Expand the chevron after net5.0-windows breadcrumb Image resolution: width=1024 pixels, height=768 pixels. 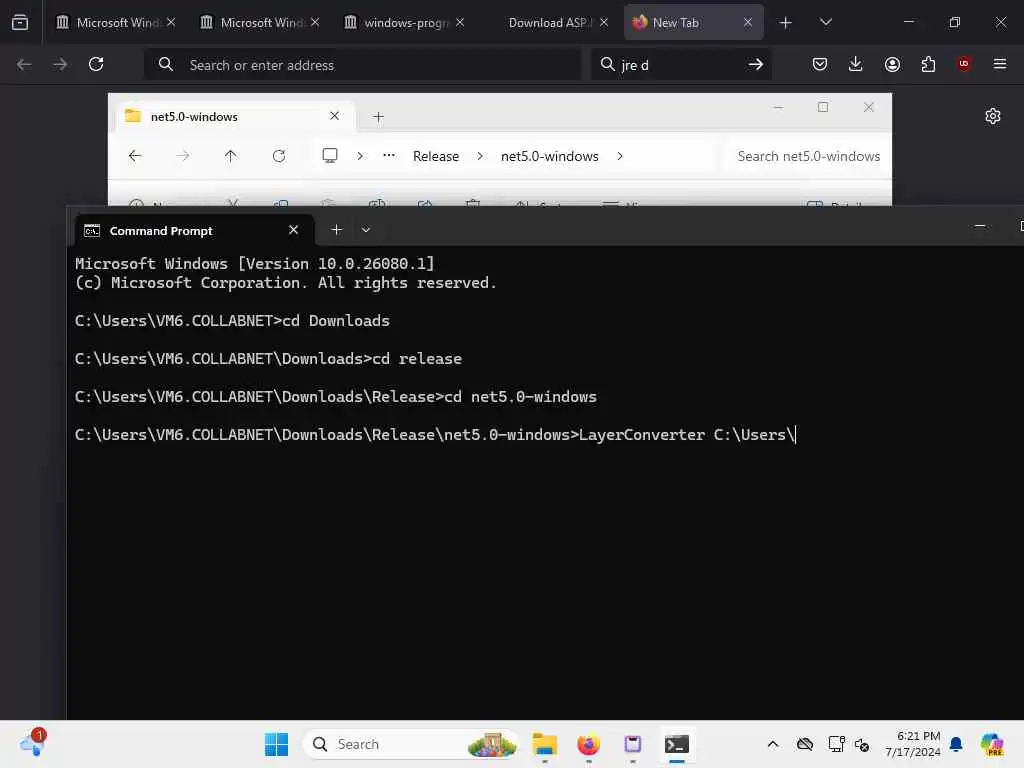pos(620,156)
